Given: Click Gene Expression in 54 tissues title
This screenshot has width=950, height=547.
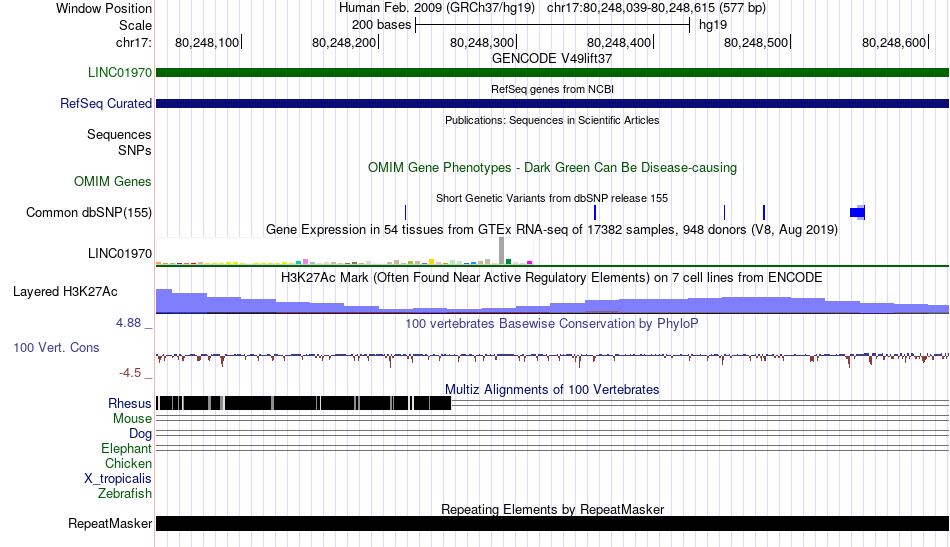Looking at the screenshot, I should pos(552,230).
